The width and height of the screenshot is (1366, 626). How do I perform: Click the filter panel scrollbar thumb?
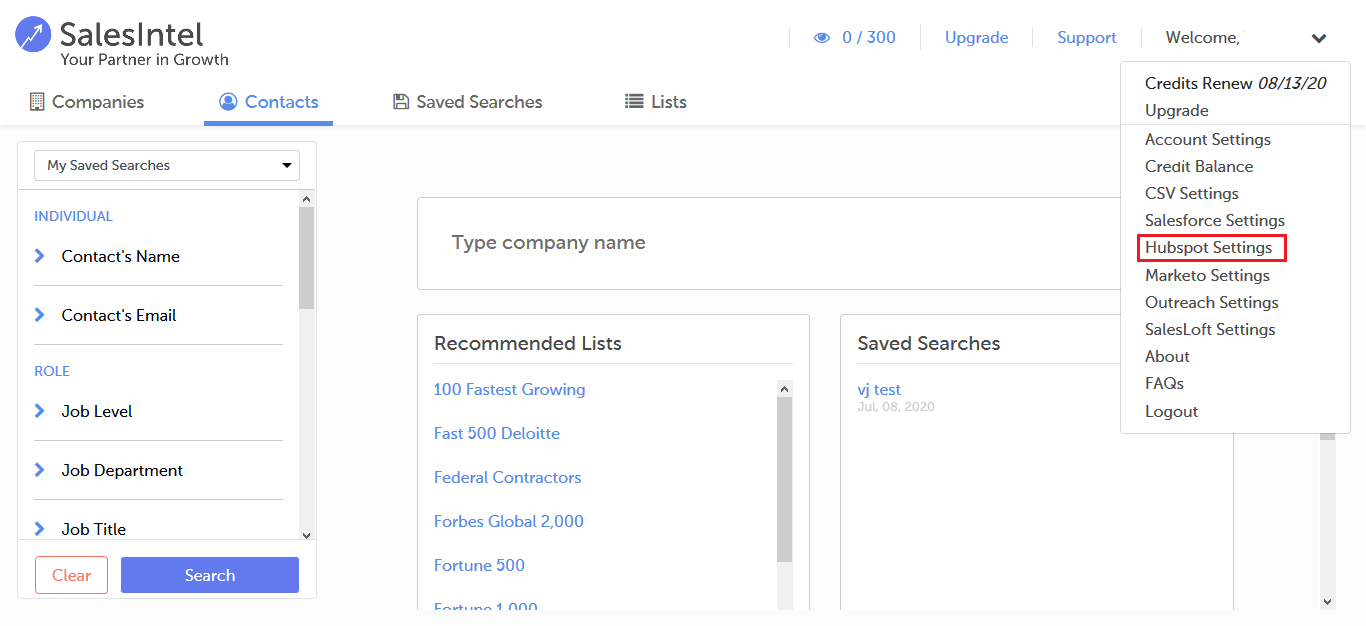click(307, 258)
